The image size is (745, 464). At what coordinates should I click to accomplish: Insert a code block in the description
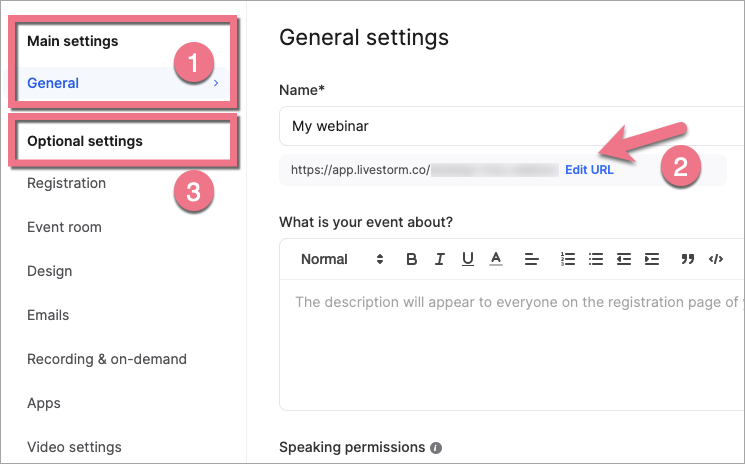(715, 259)
